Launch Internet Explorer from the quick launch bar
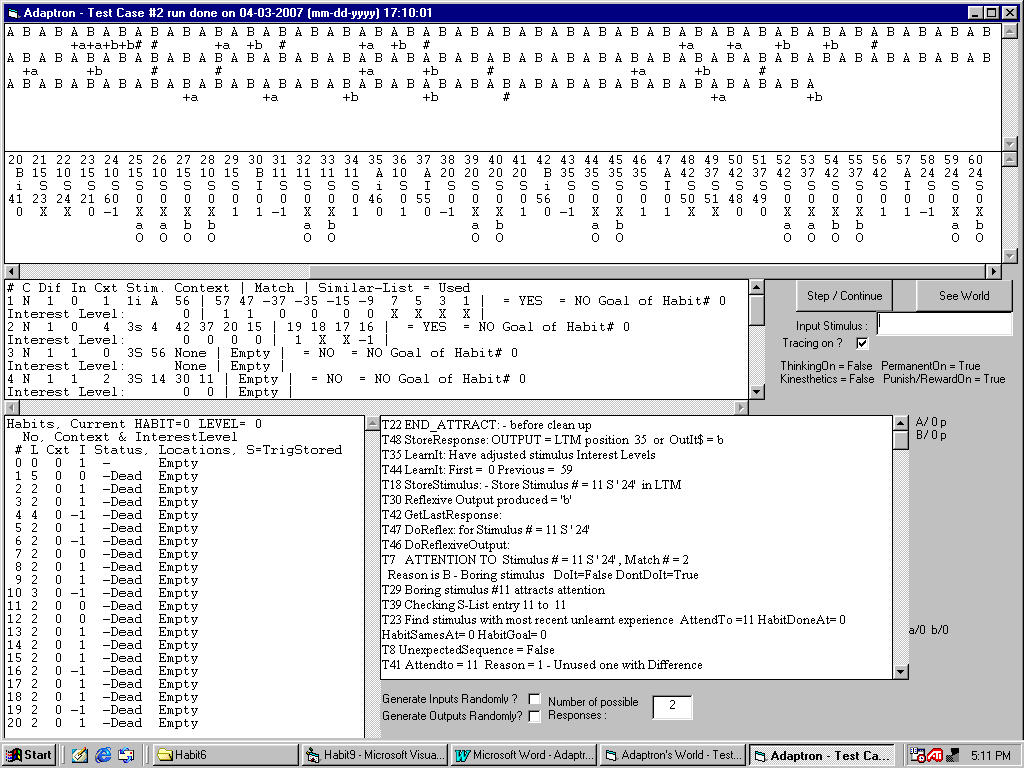The image size is (1024, 768). pos(103,755)
